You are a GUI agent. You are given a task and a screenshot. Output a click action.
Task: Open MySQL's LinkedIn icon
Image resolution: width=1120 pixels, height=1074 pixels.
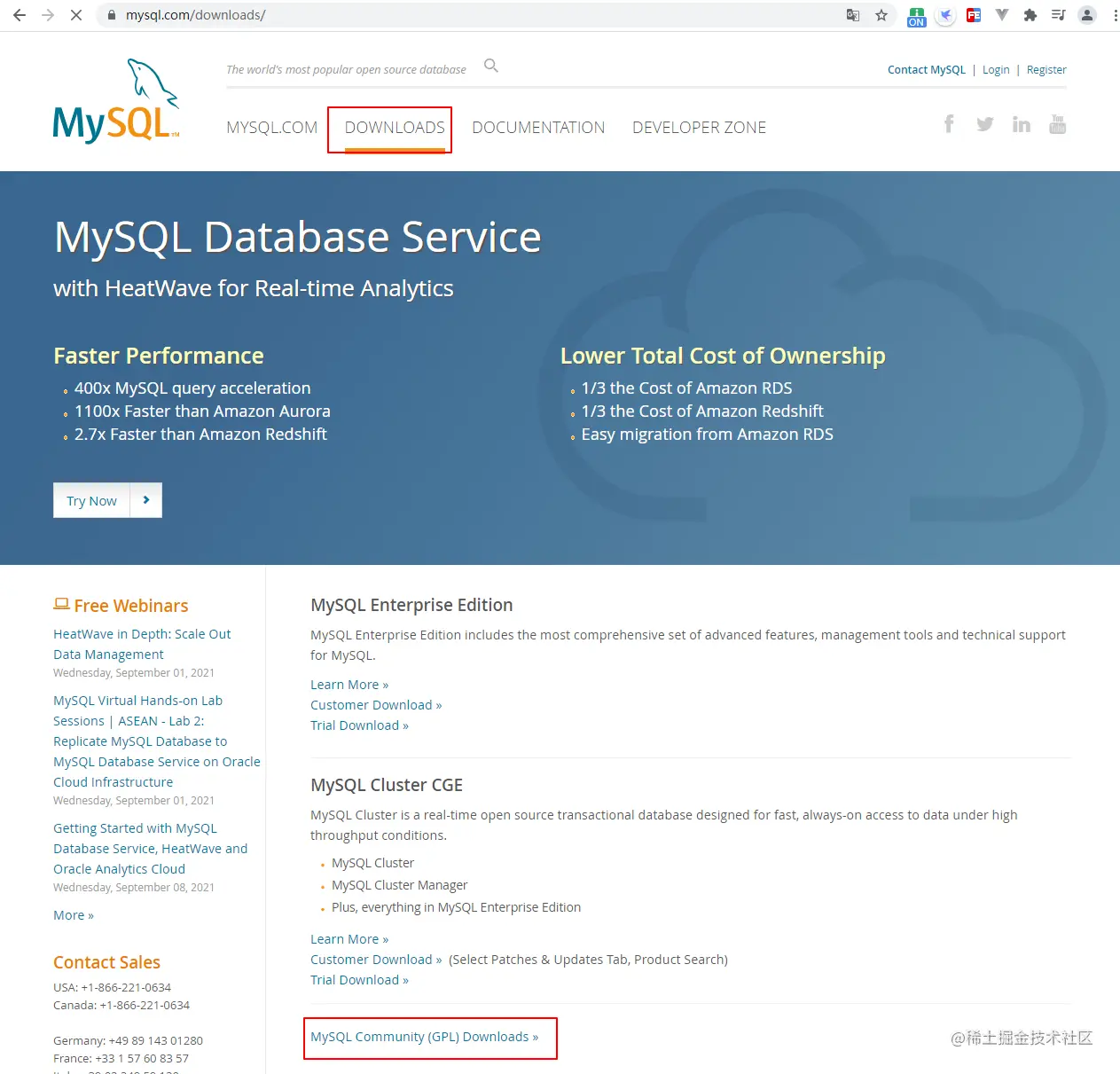tap(1021, 124)
